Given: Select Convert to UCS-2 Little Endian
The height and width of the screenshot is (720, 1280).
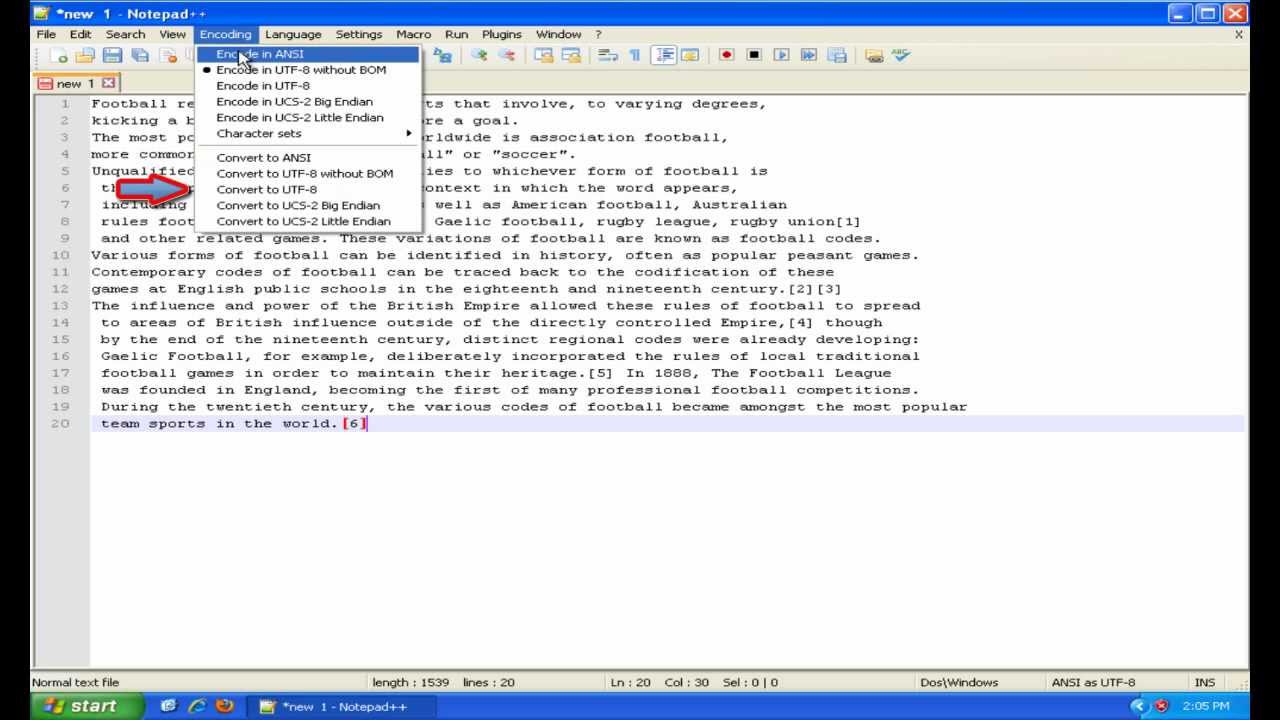Looking at the screenshot, I should click(304, 221).
